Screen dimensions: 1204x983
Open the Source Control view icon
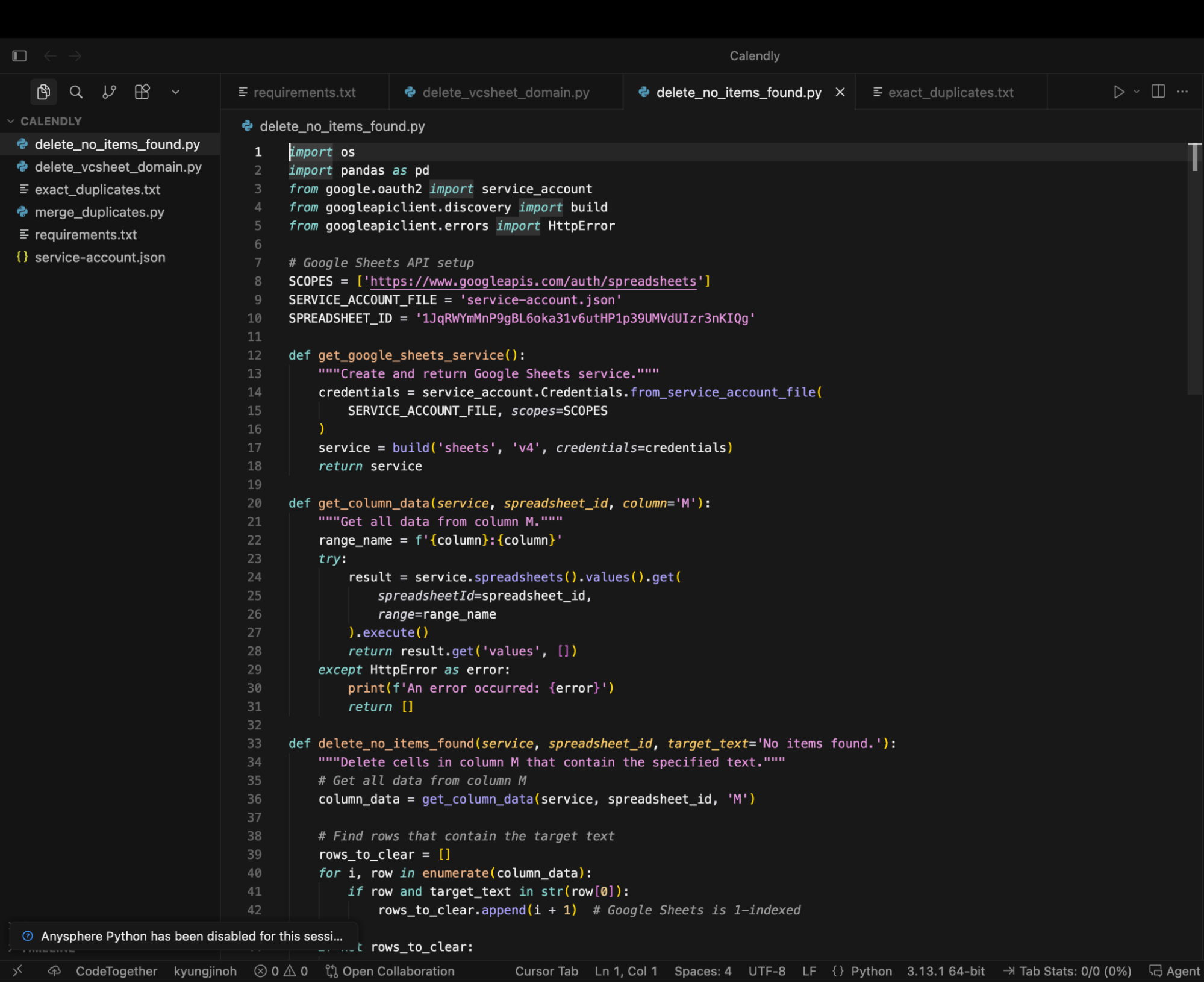point(109,92)
